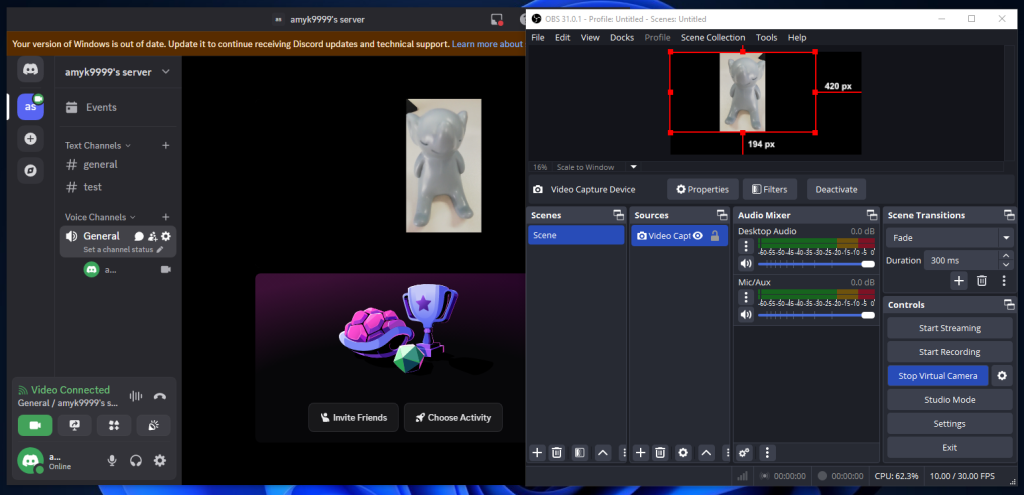Open the Discord soundboard button

pos(153,425)
